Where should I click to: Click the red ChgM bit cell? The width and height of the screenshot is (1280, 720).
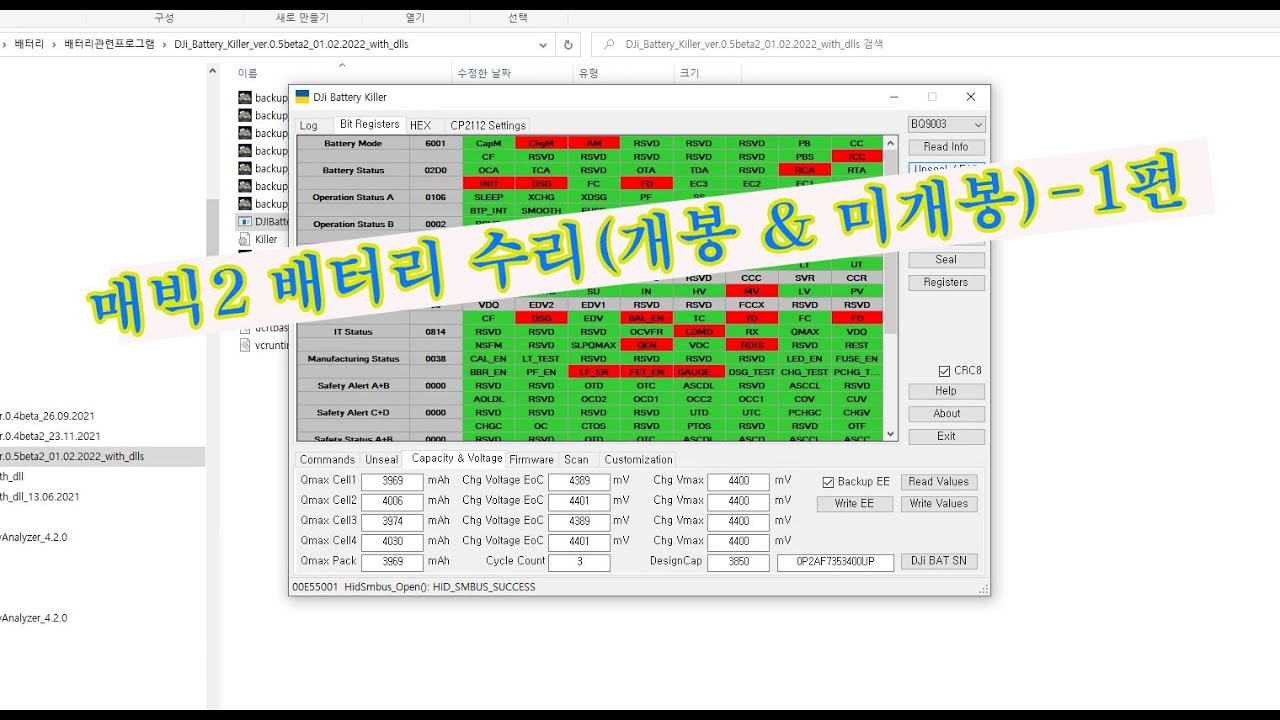541,143
